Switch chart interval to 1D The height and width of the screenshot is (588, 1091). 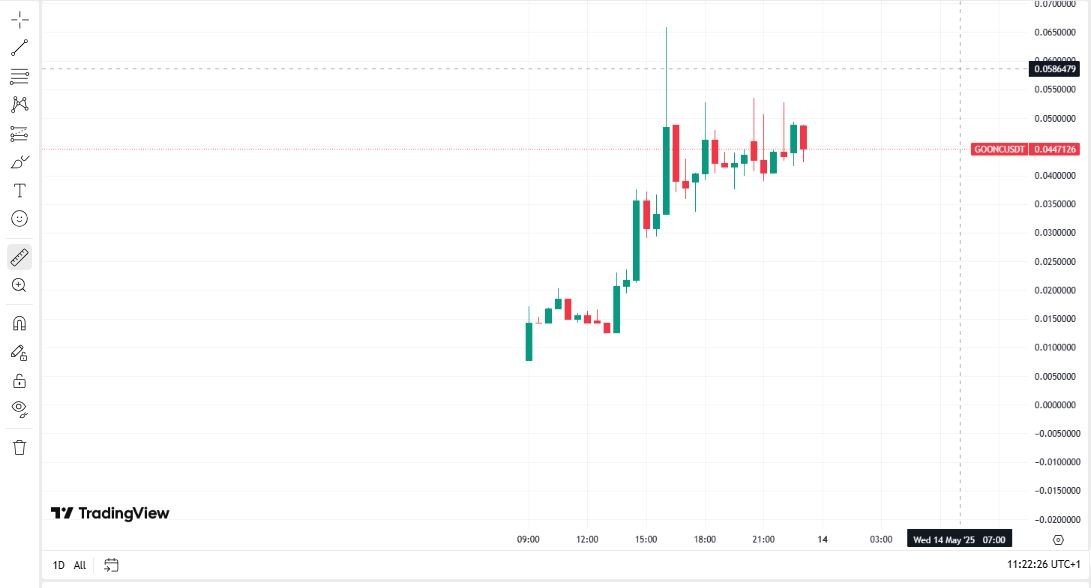click(x=57, y=565)
